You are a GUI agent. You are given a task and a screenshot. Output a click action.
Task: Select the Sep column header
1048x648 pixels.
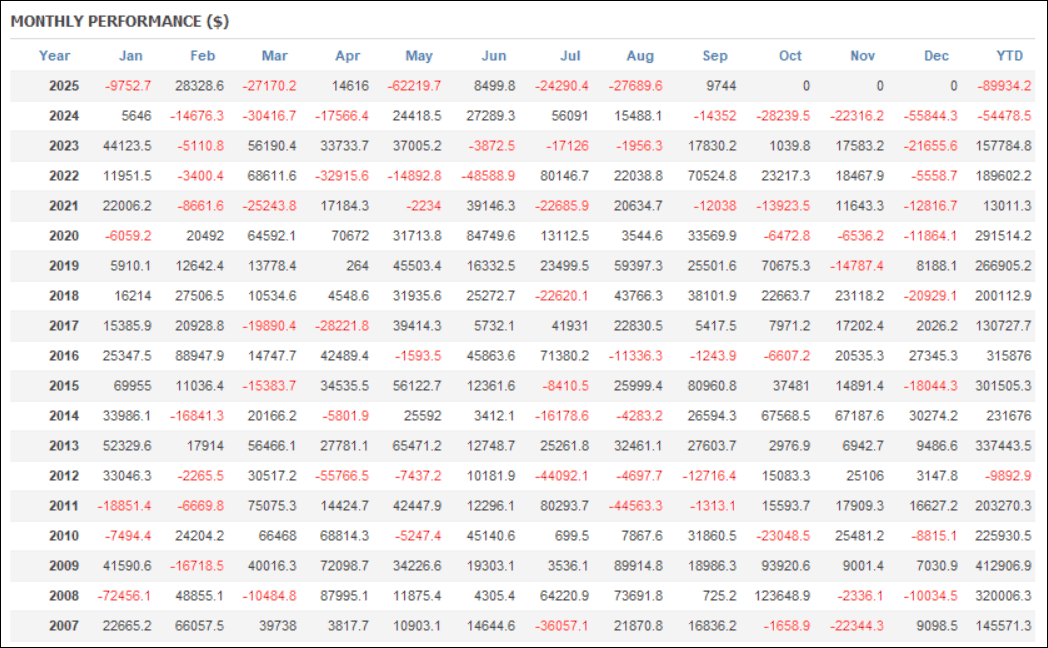(x=715, y=56)
